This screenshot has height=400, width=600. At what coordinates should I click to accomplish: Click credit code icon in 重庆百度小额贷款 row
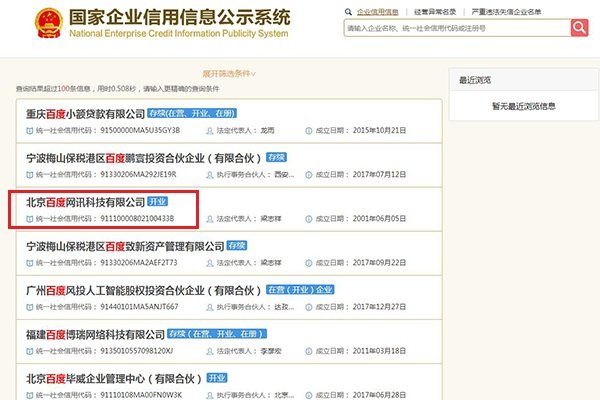pyautogui.click(x=30, y=131)
